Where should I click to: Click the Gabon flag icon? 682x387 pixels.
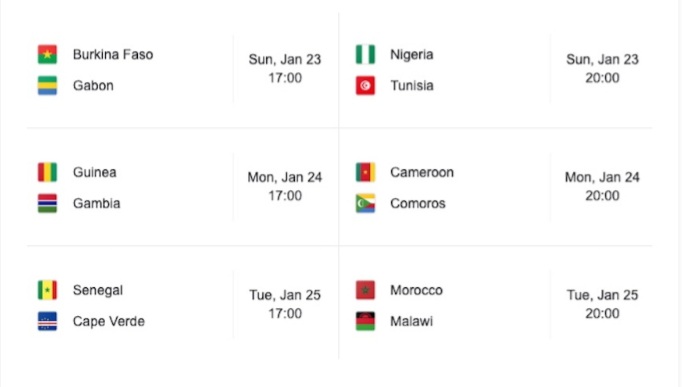[47, 86]
